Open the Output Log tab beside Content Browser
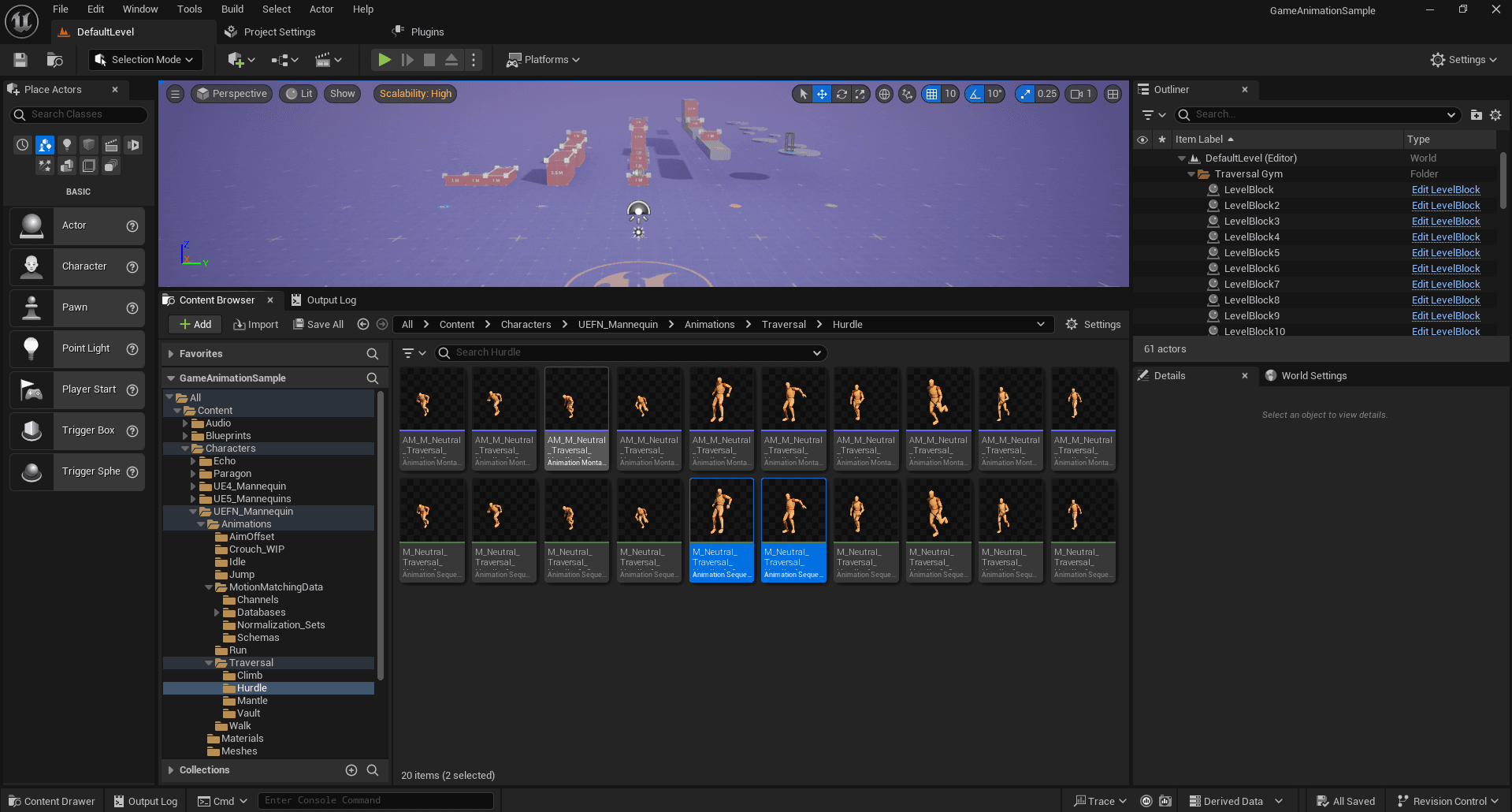The width and height of the screenshot is (1512, 812). pos(324,300)
